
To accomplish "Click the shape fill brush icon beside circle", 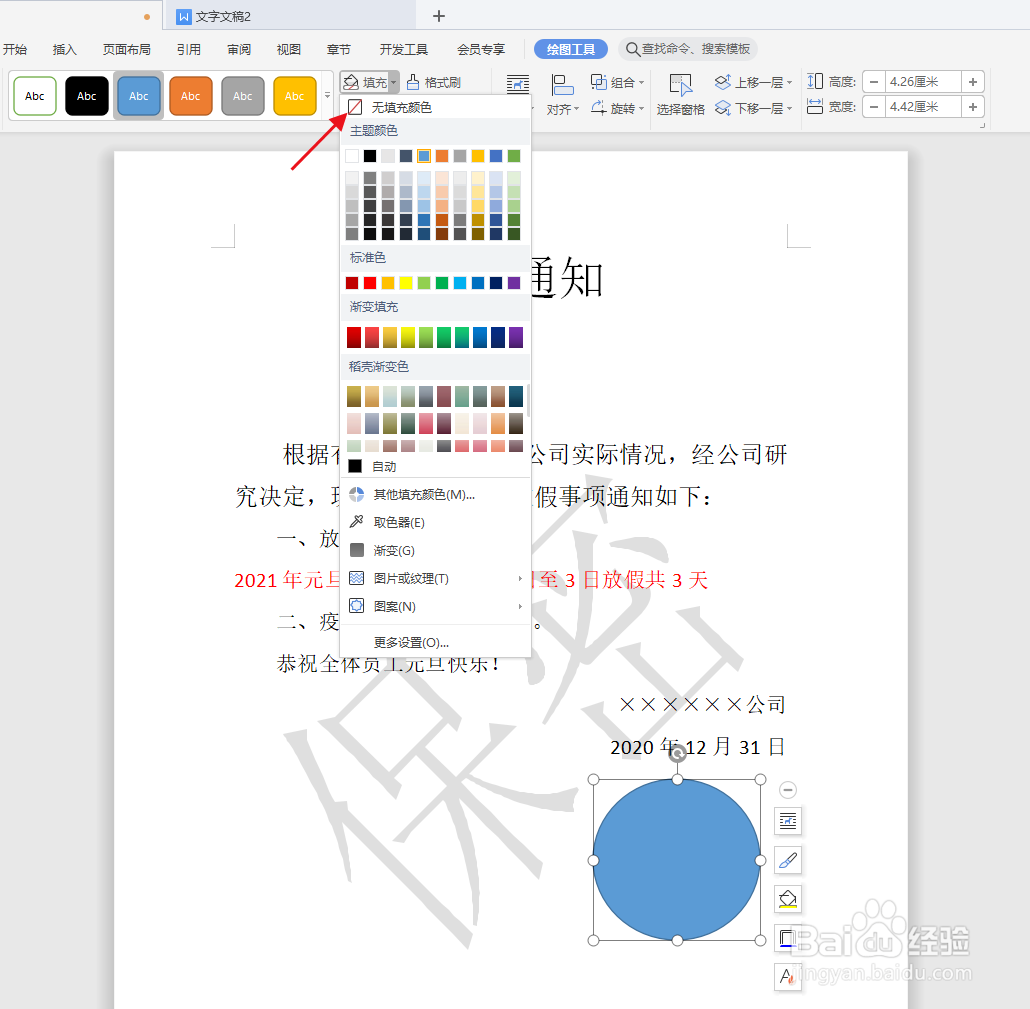I will tap(788, 860).
